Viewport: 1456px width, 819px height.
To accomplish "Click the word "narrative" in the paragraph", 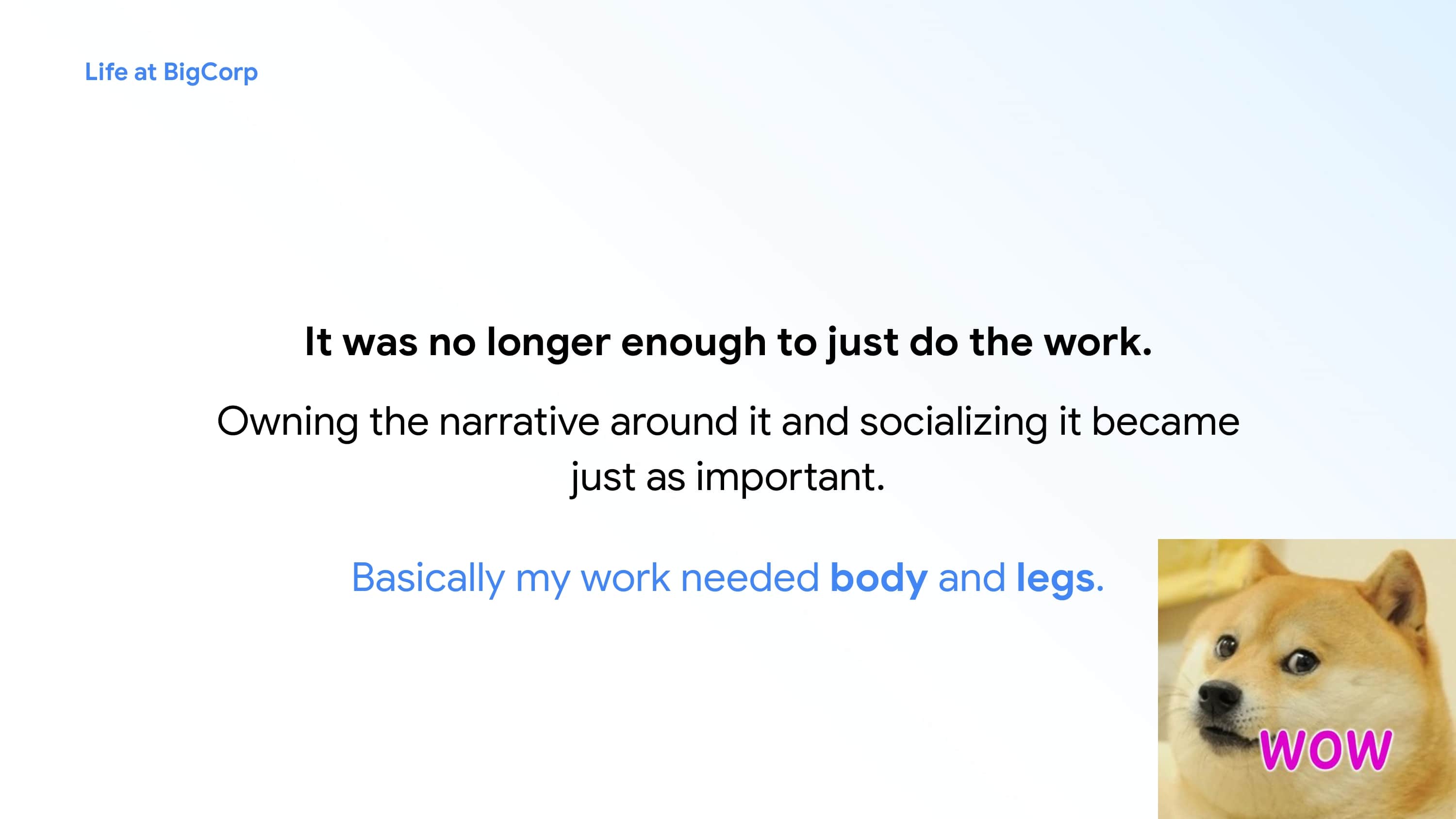I will (519, 423).
